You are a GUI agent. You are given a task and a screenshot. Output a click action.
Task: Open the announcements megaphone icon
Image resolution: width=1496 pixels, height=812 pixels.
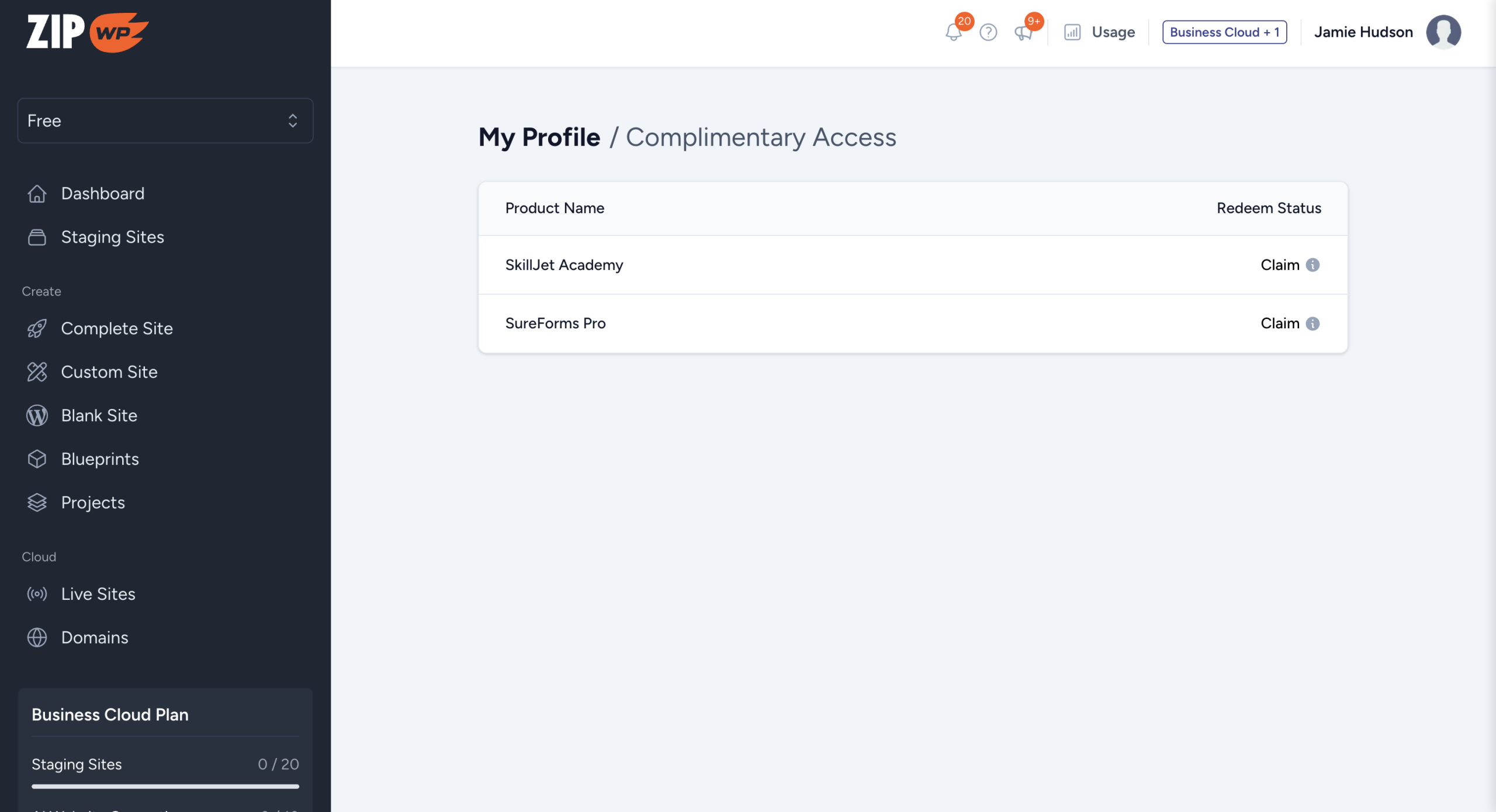pyautogui.click(x=1023, y=33)
